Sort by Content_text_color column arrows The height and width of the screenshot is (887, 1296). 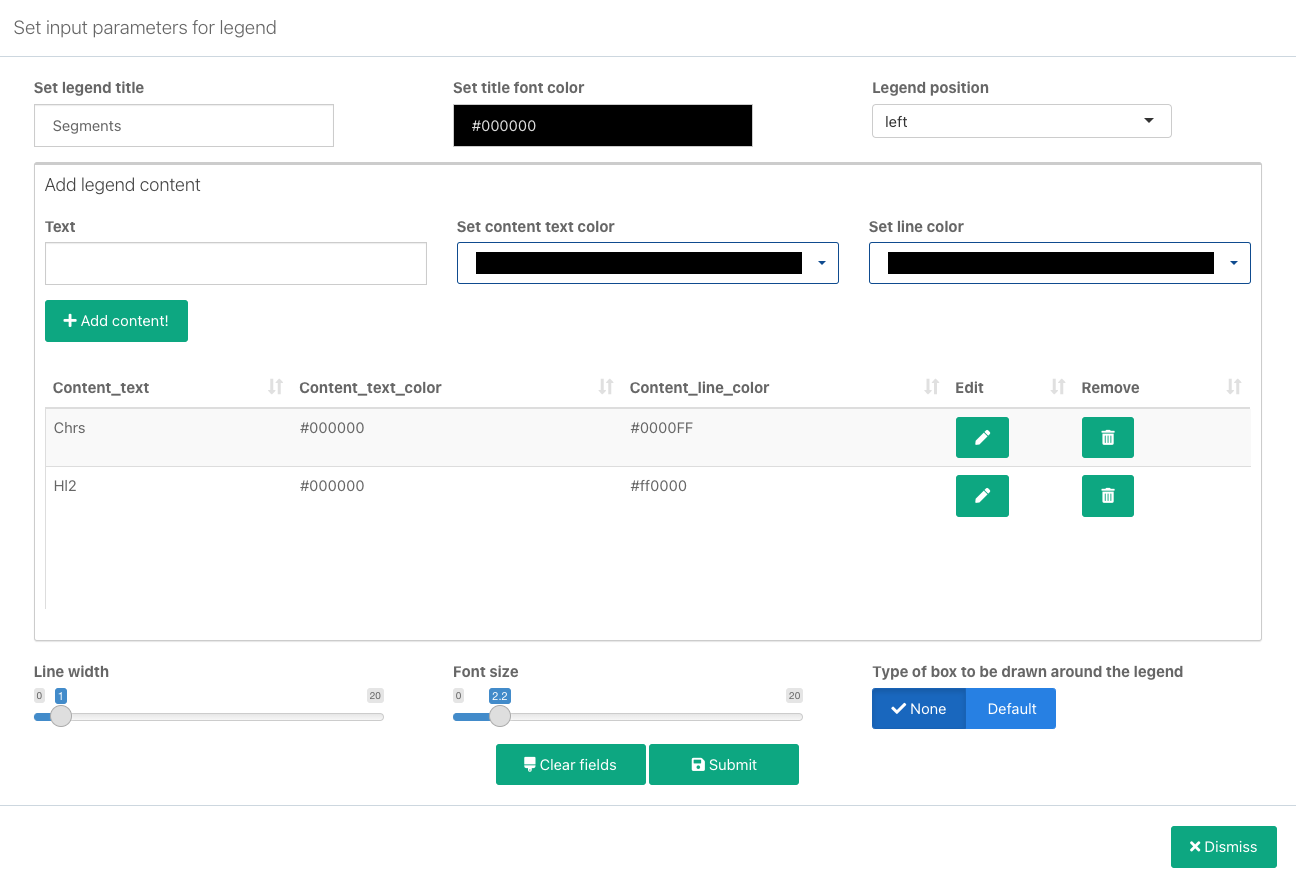coord(606,387)
